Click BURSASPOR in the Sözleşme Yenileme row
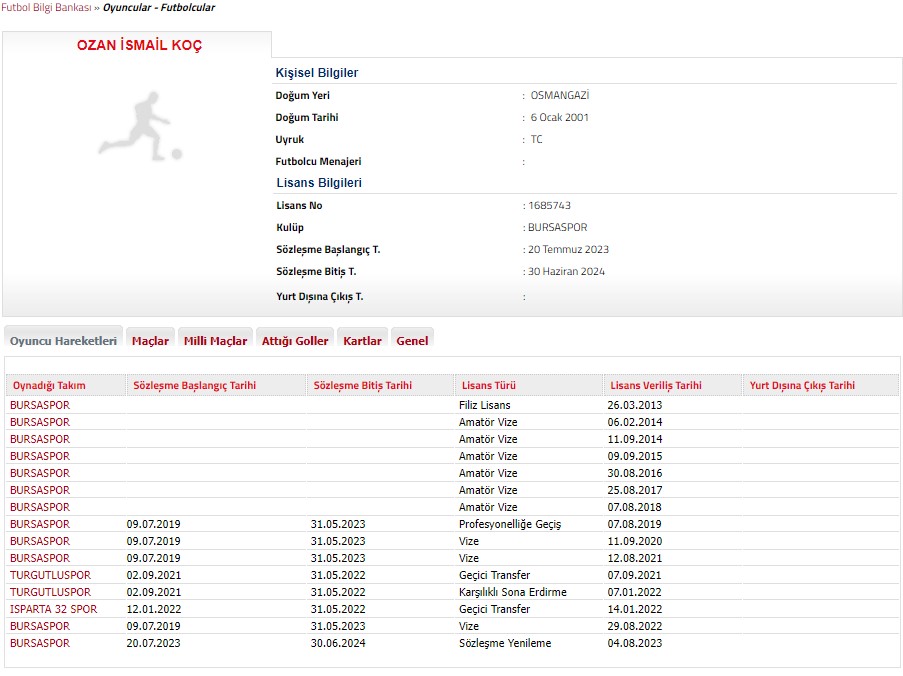 point(40,643)
